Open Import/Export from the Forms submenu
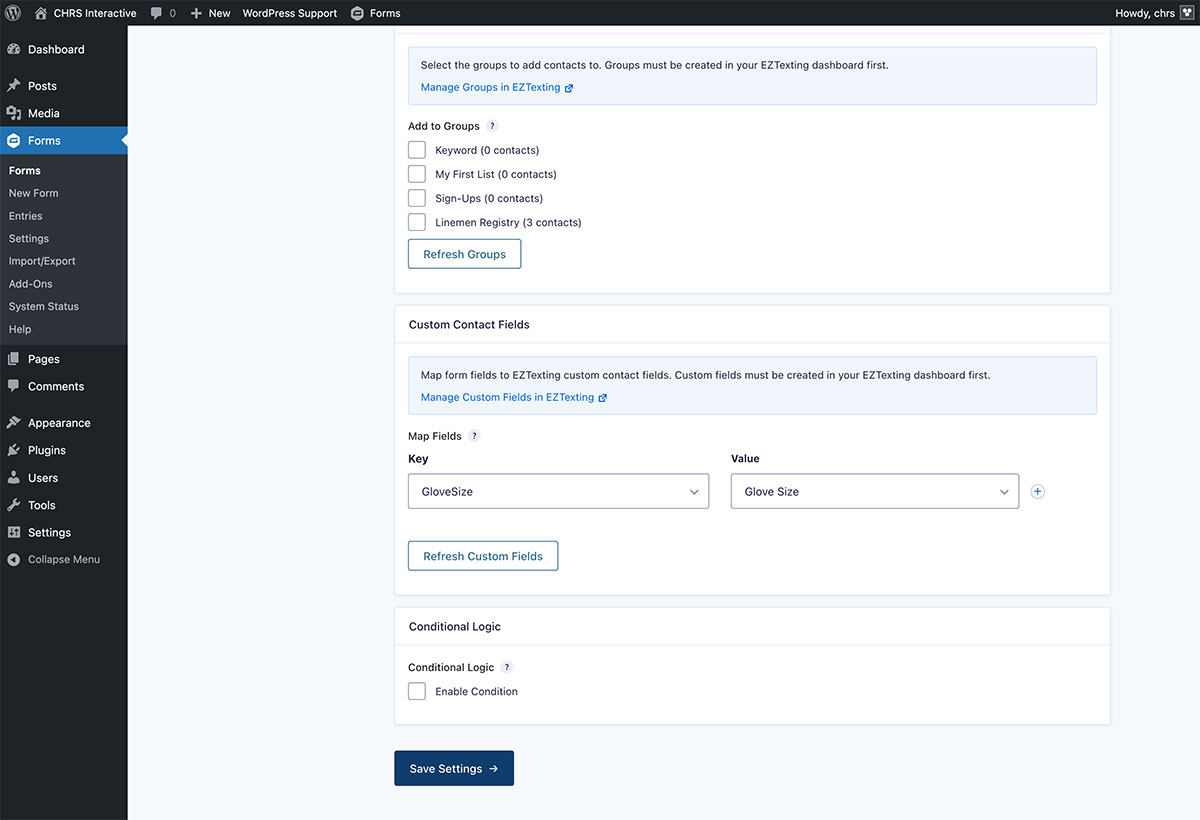The image size is (1200, 820). point(41,260)
